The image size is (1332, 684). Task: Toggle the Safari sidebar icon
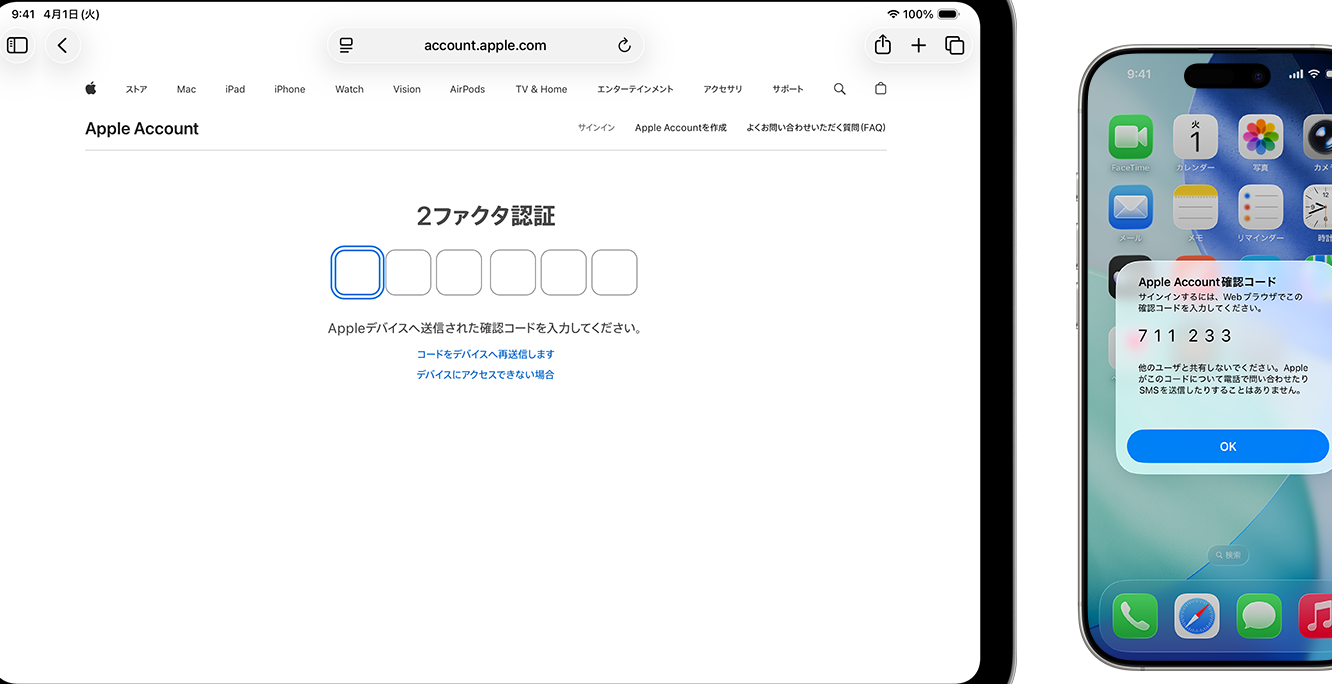click(x=18, y=45)
